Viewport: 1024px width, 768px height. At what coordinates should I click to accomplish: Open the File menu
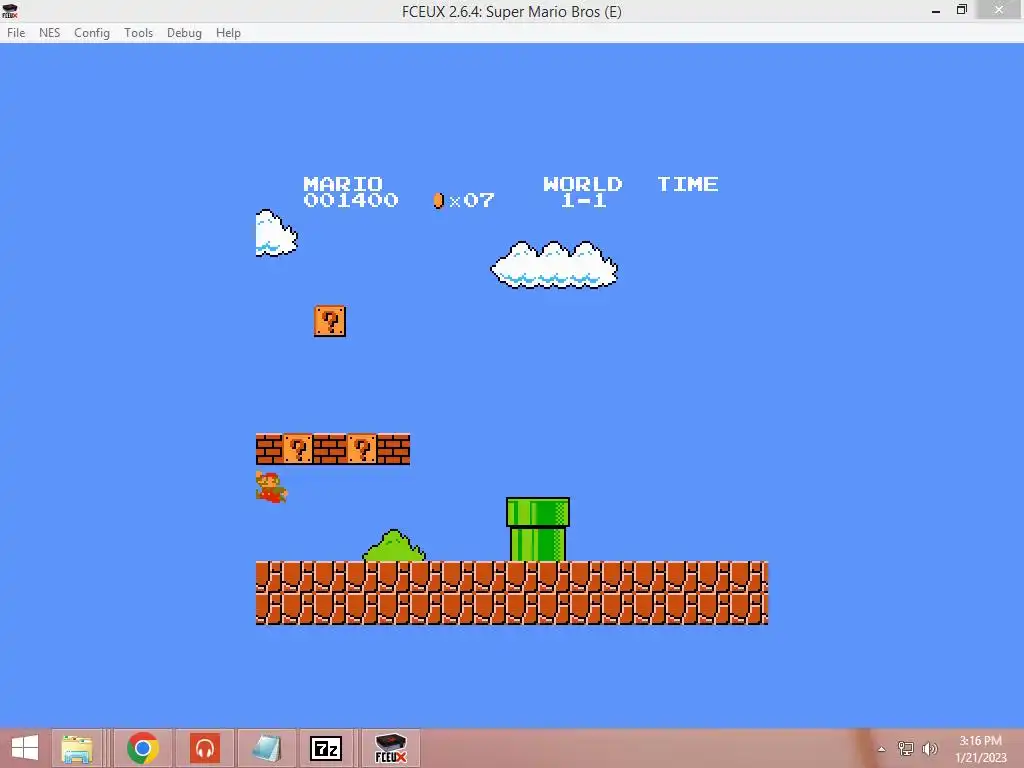point(16,33)
